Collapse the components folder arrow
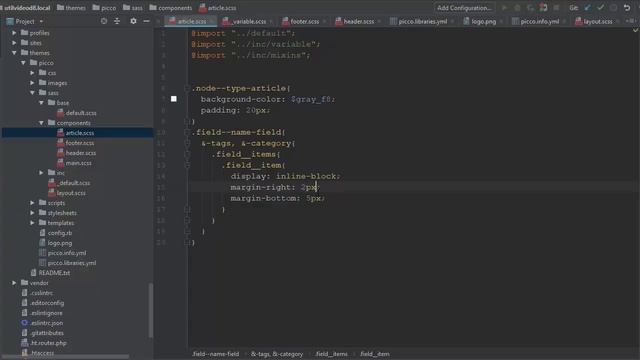640x360 pixels. point(41,123)
